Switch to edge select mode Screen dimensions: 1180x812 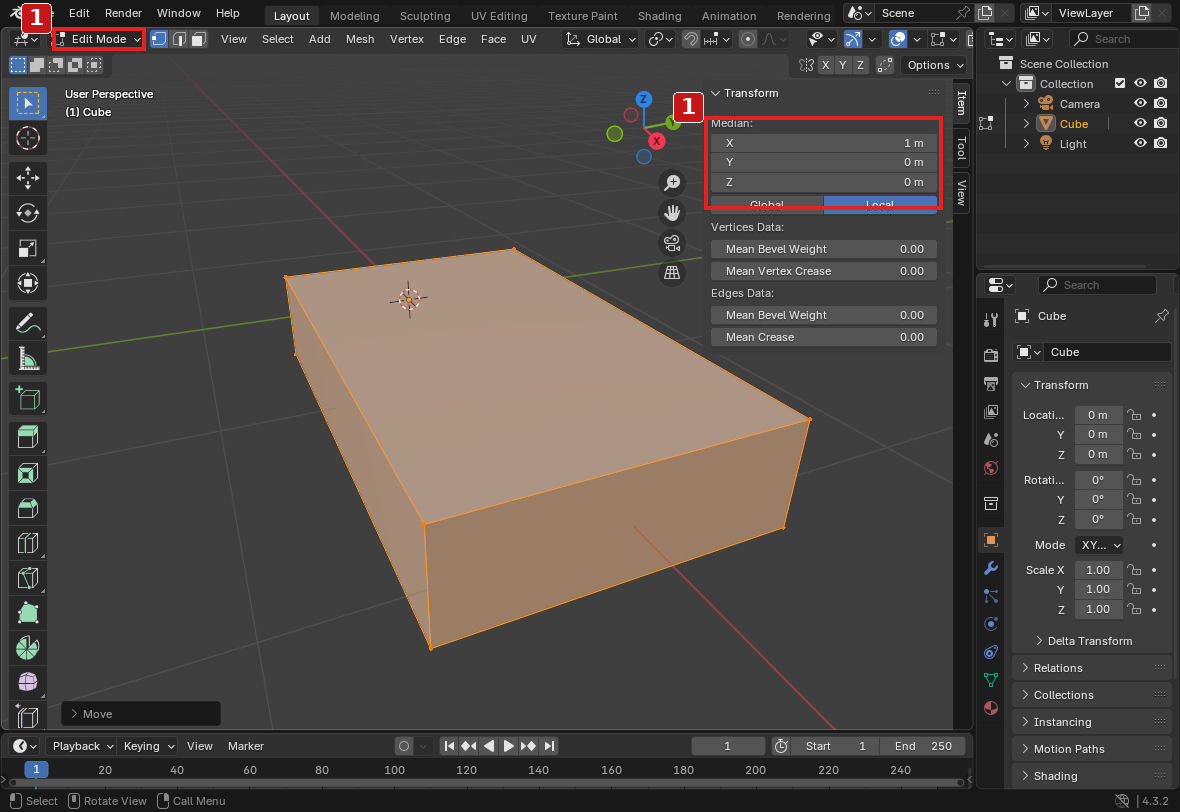point(179,39)
